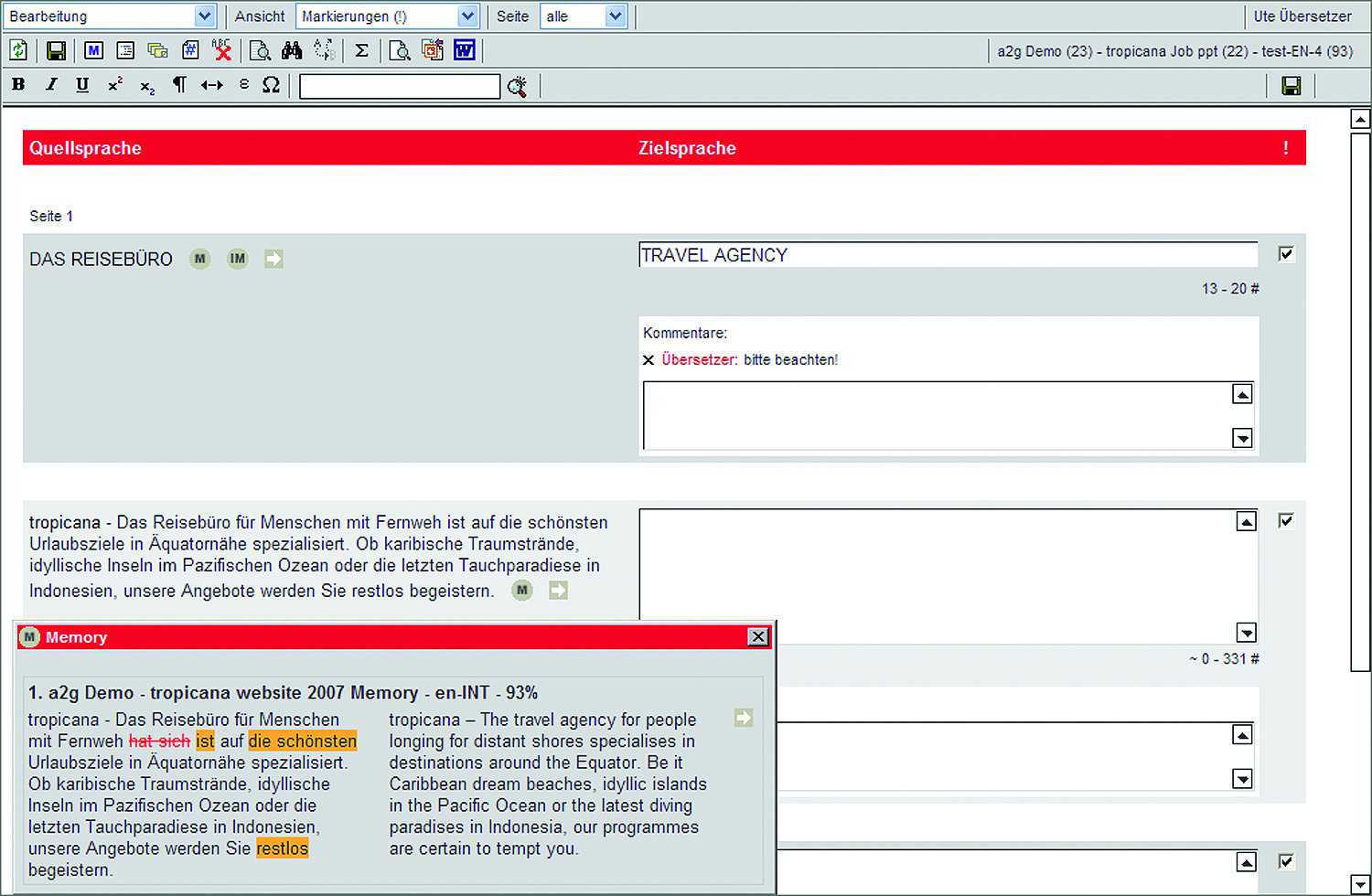1372x896 pixels.
Task: Click the Word export icon
Action: coord(465,50)
